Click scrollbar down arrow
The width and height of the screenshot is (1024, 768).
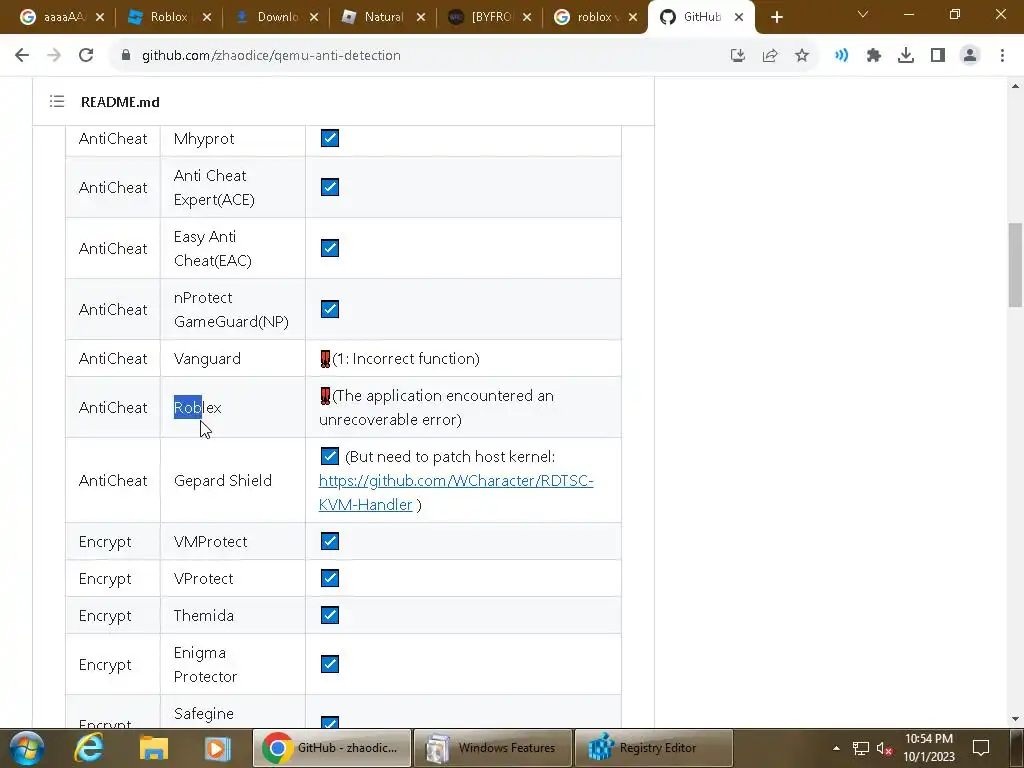1015,719
